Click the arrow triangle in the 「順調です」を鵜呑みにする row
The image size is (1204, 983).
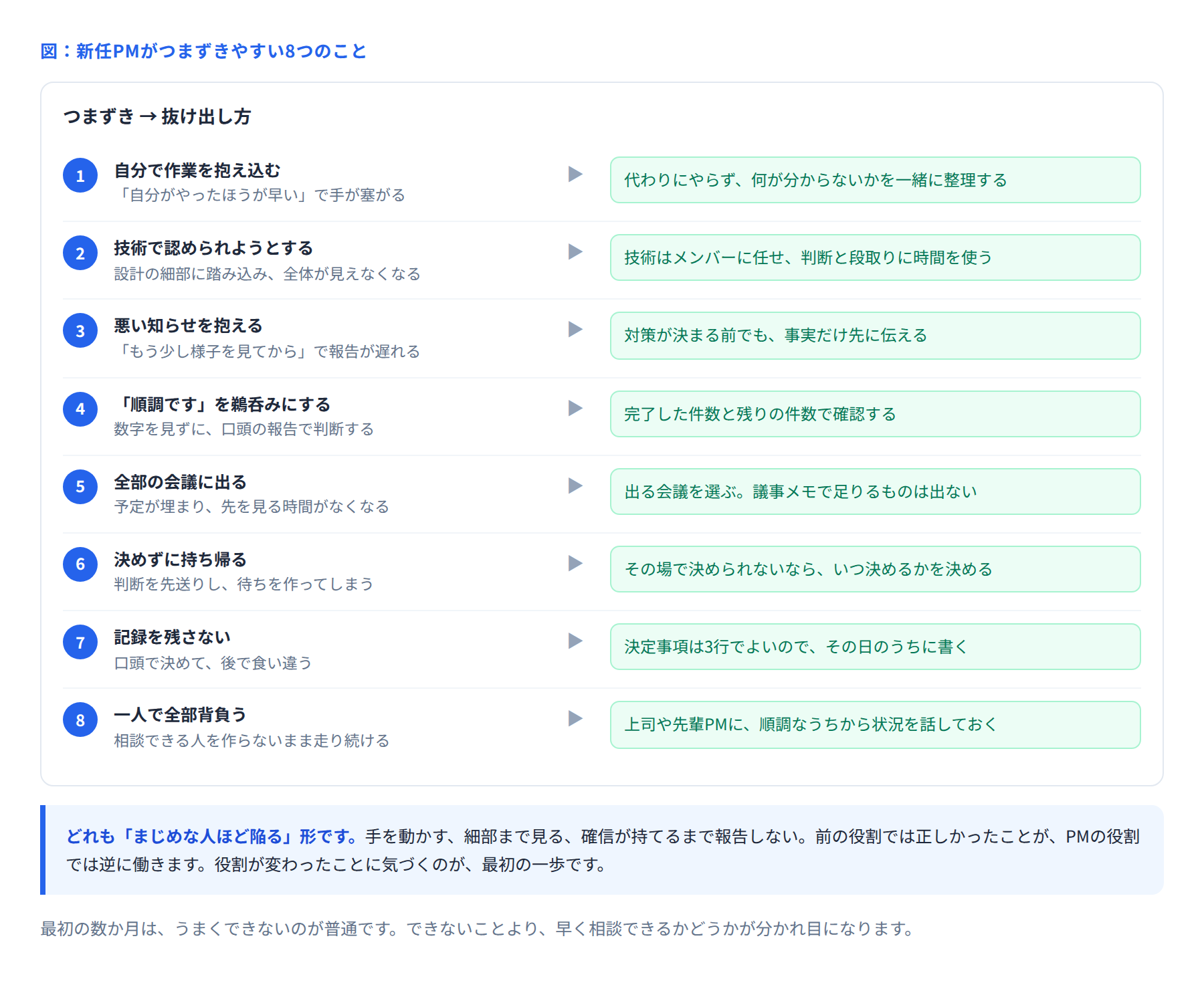point(575,408)
